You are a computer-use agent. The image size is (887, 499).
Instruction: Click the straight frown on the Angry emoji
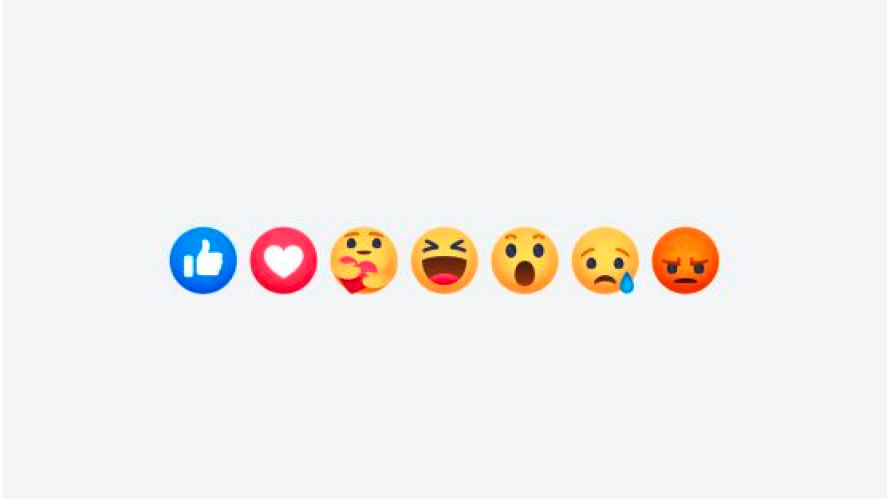[685, 281]
